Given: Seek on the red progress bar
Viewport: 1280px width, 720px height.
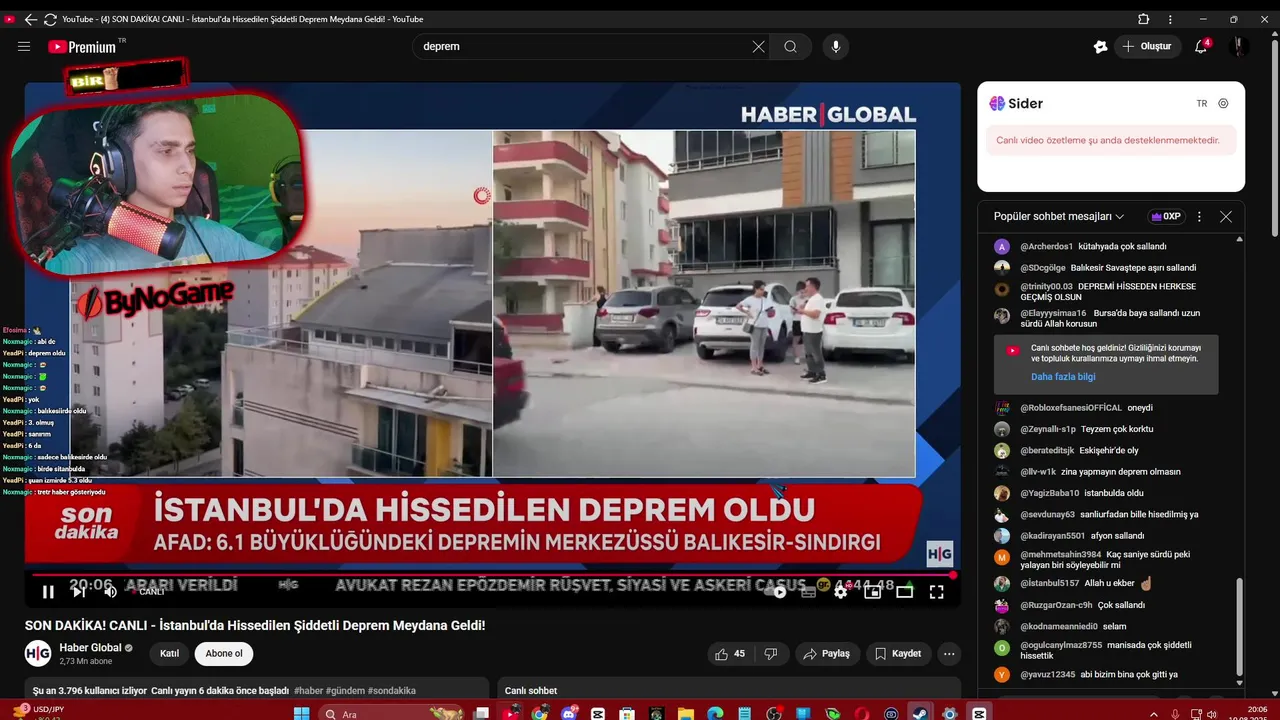Looking at the screenshot, I should coord(492,575).
